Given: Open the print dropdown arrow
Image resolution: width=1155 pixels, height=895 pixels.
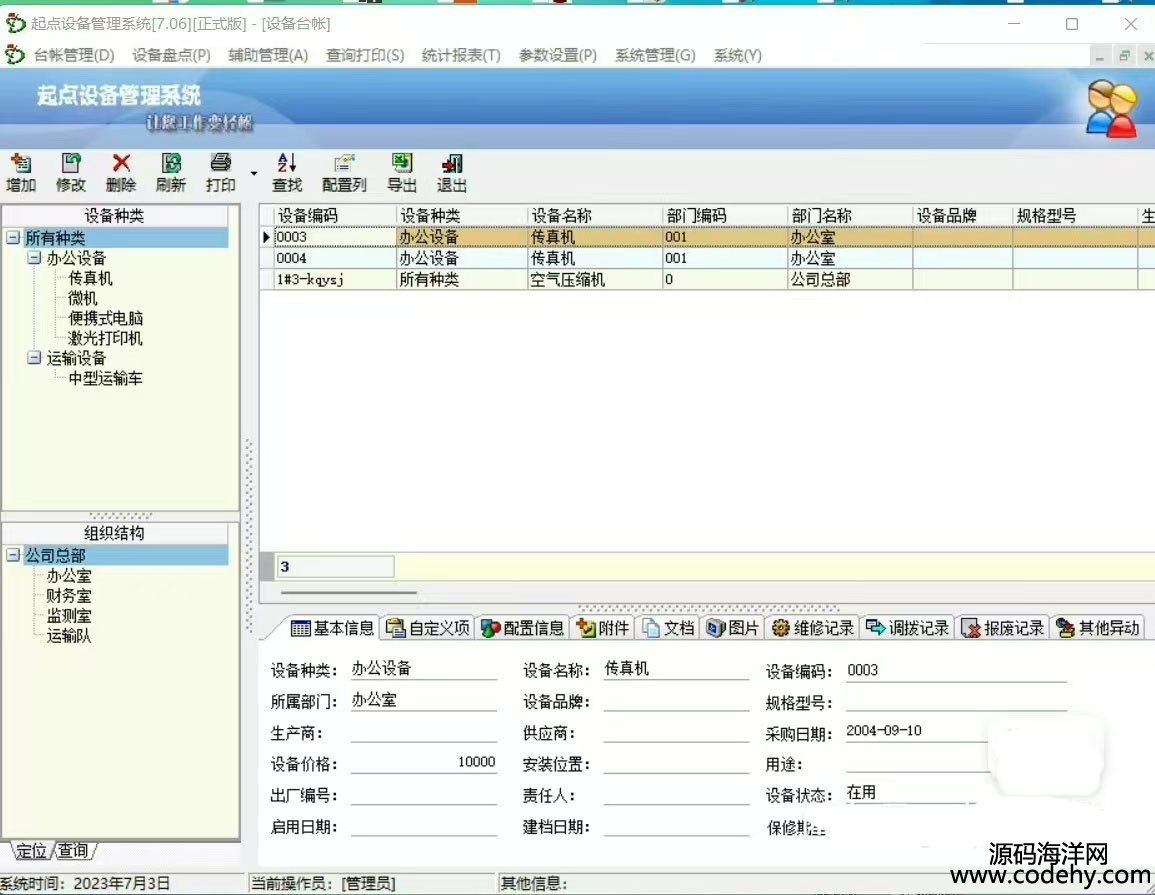Looking at the screenshot, I should pos(253,174).
